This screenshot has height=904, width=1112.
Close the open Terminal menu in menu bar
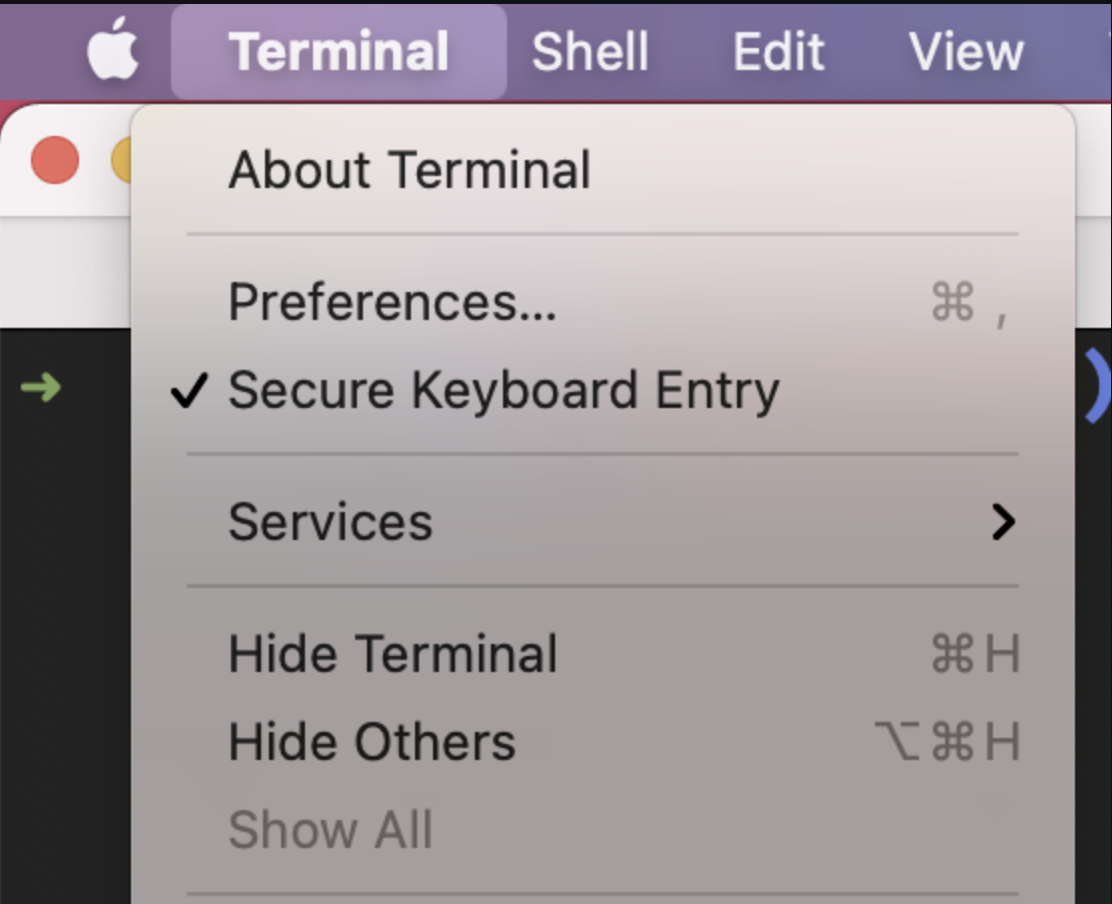tap(338, 52)
